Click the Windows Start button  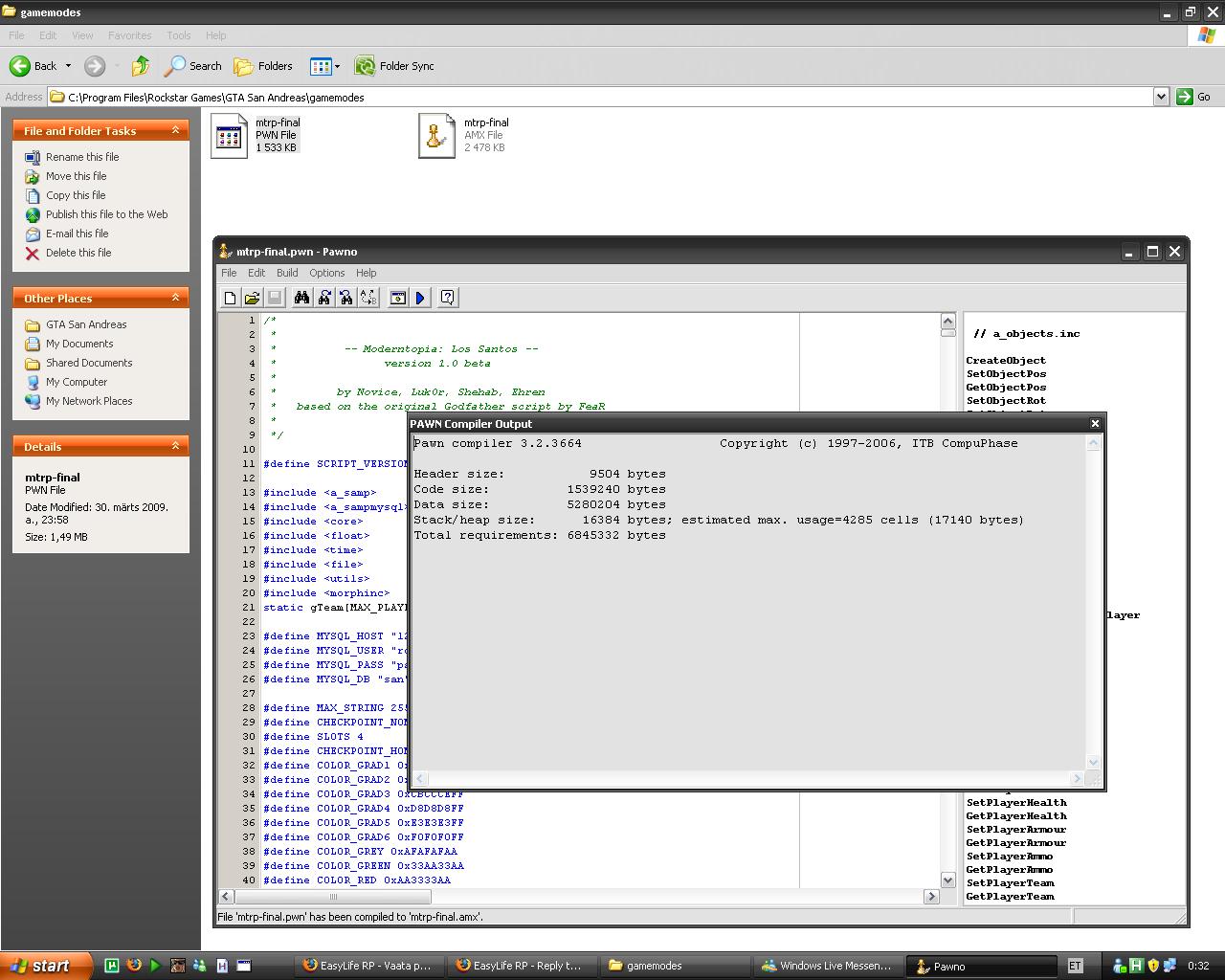pyautogui.click(x=46, y=966)
